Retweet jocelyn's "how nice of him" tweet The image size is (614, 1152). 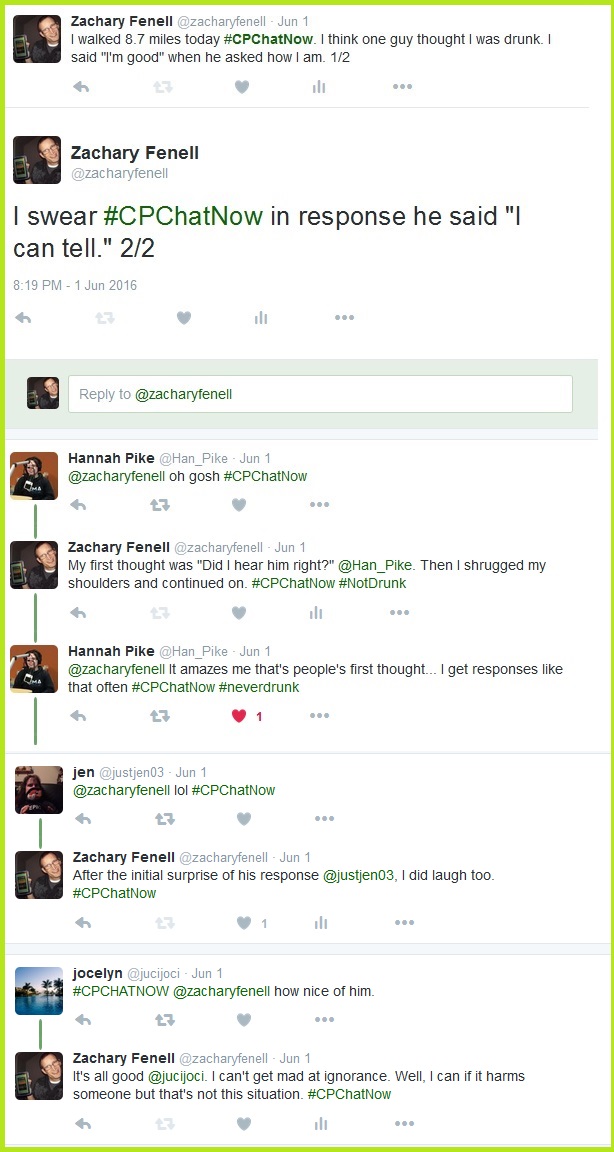pos(165,1020)
